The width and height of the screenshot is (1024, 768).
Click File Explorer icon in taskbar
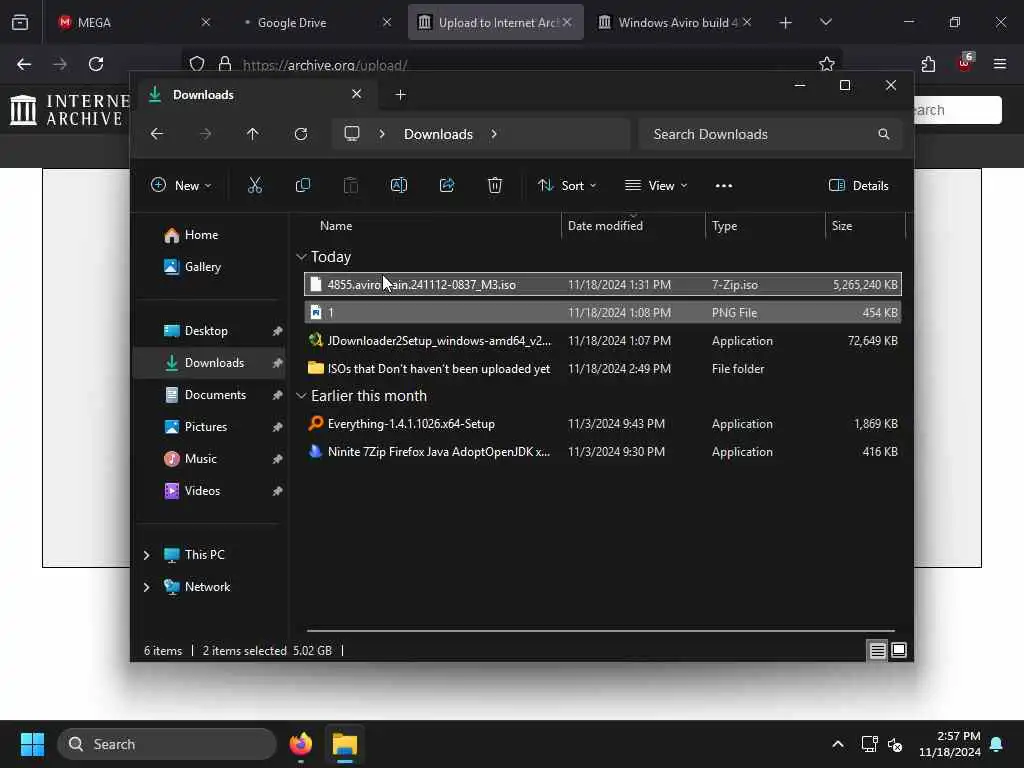tap(345, 744)
